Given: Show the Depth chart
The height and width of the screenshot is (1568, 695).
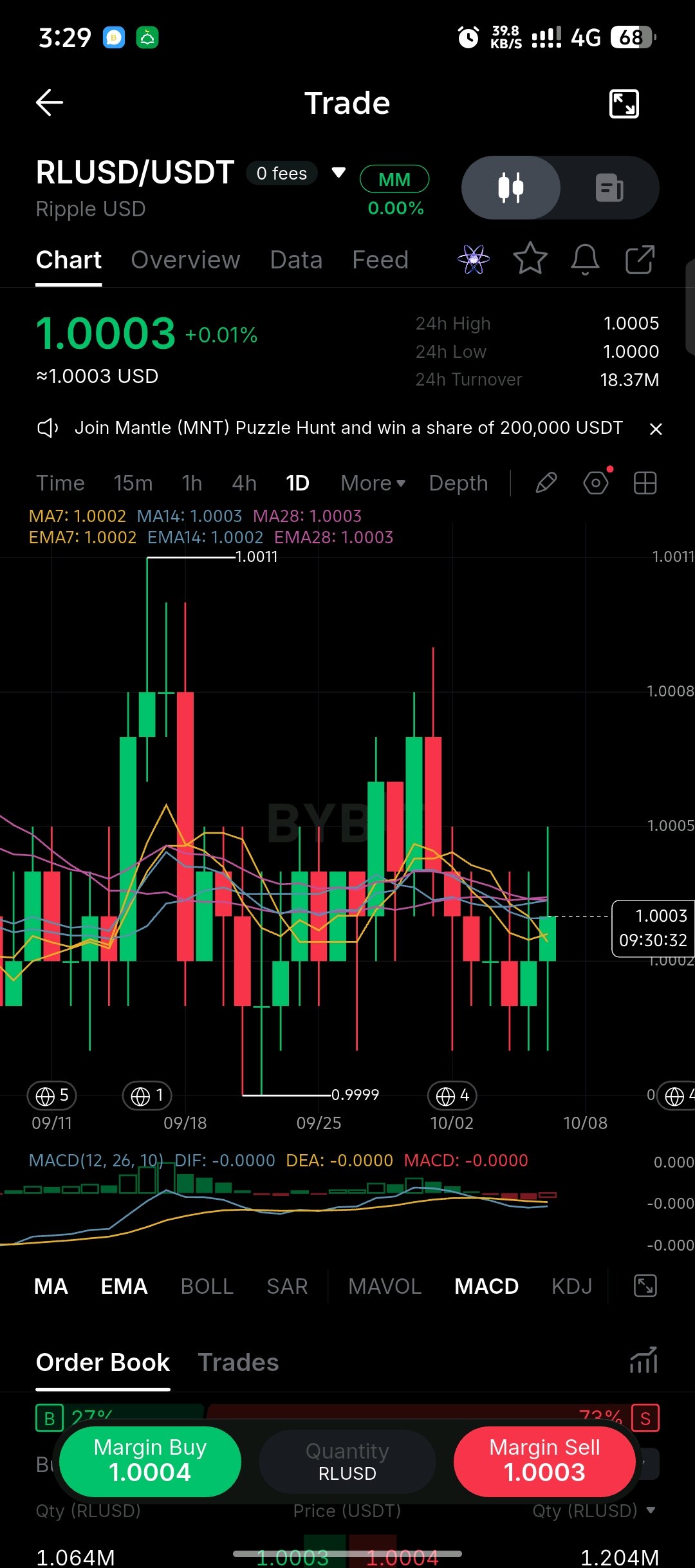Looking at the screenshot, I should pos(458,483).
